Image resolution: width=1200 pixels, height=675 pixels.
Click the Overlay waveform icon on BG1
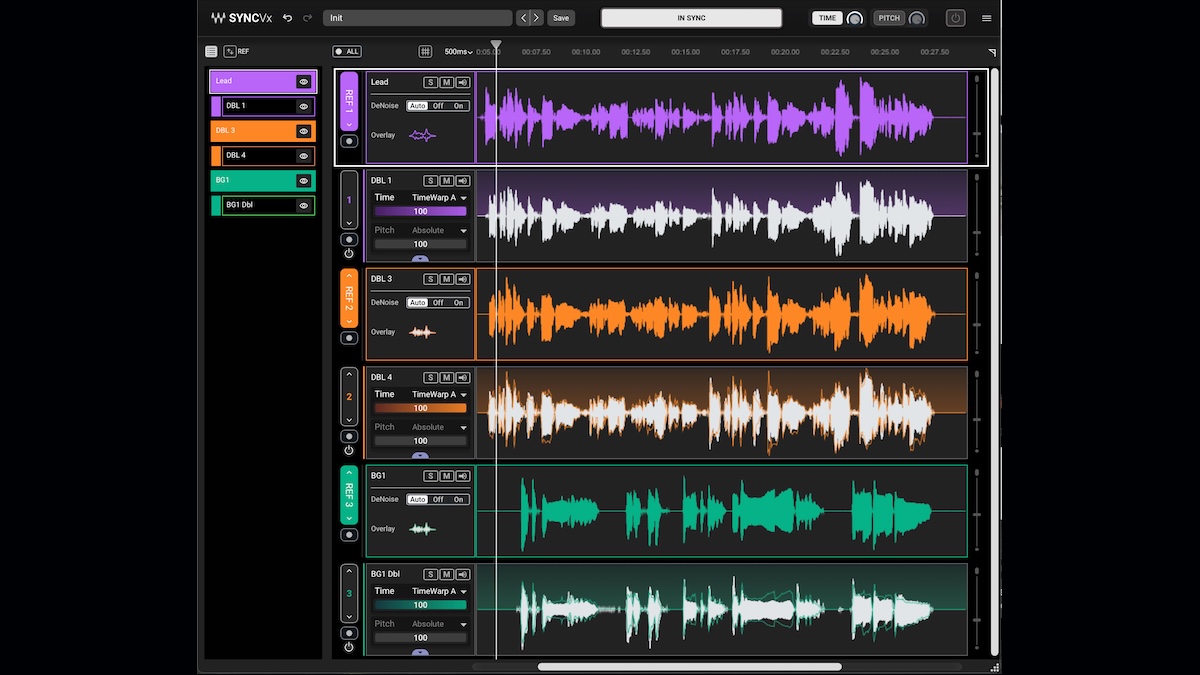coord(424,528)
